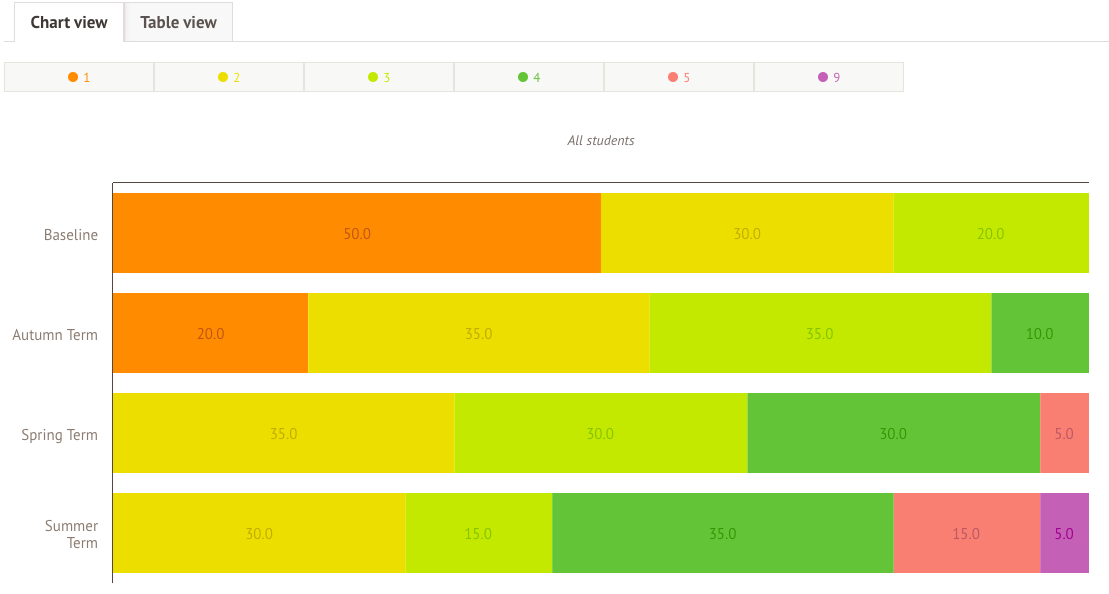Click the Baseline orange 50.0 bar segment
The height and width of the screenshot is (594, 1109).
click(x=357, y=233)
